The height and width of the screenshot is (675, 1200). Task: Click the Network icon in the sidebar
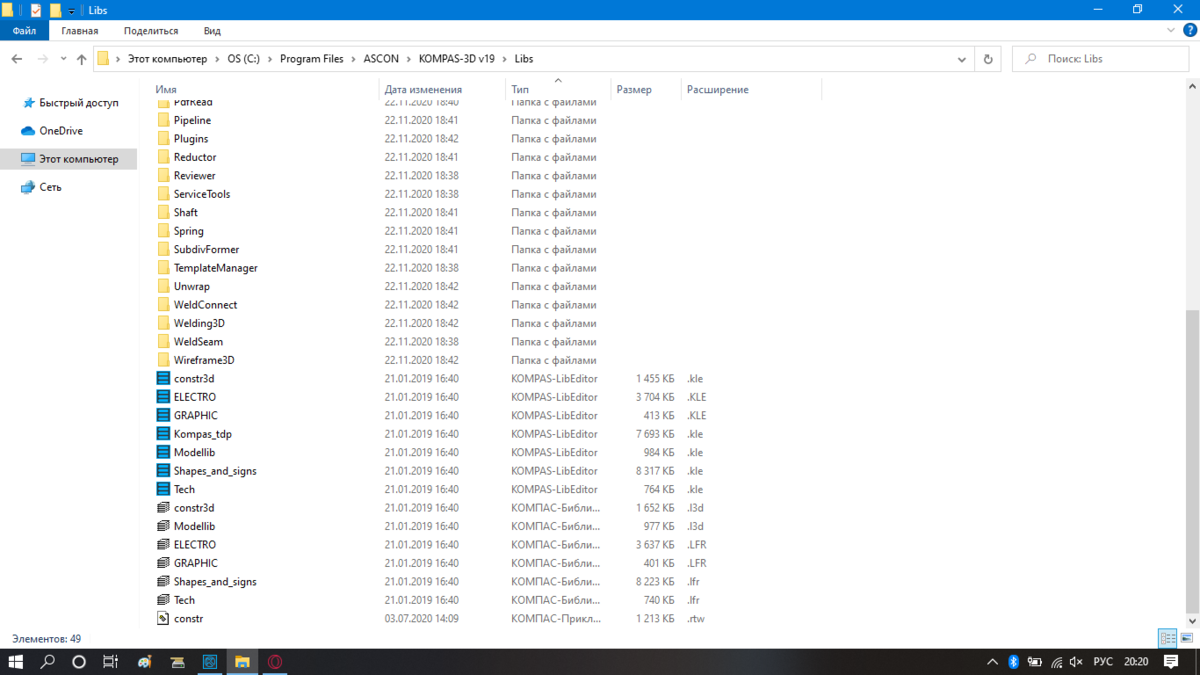pos(28,187)
